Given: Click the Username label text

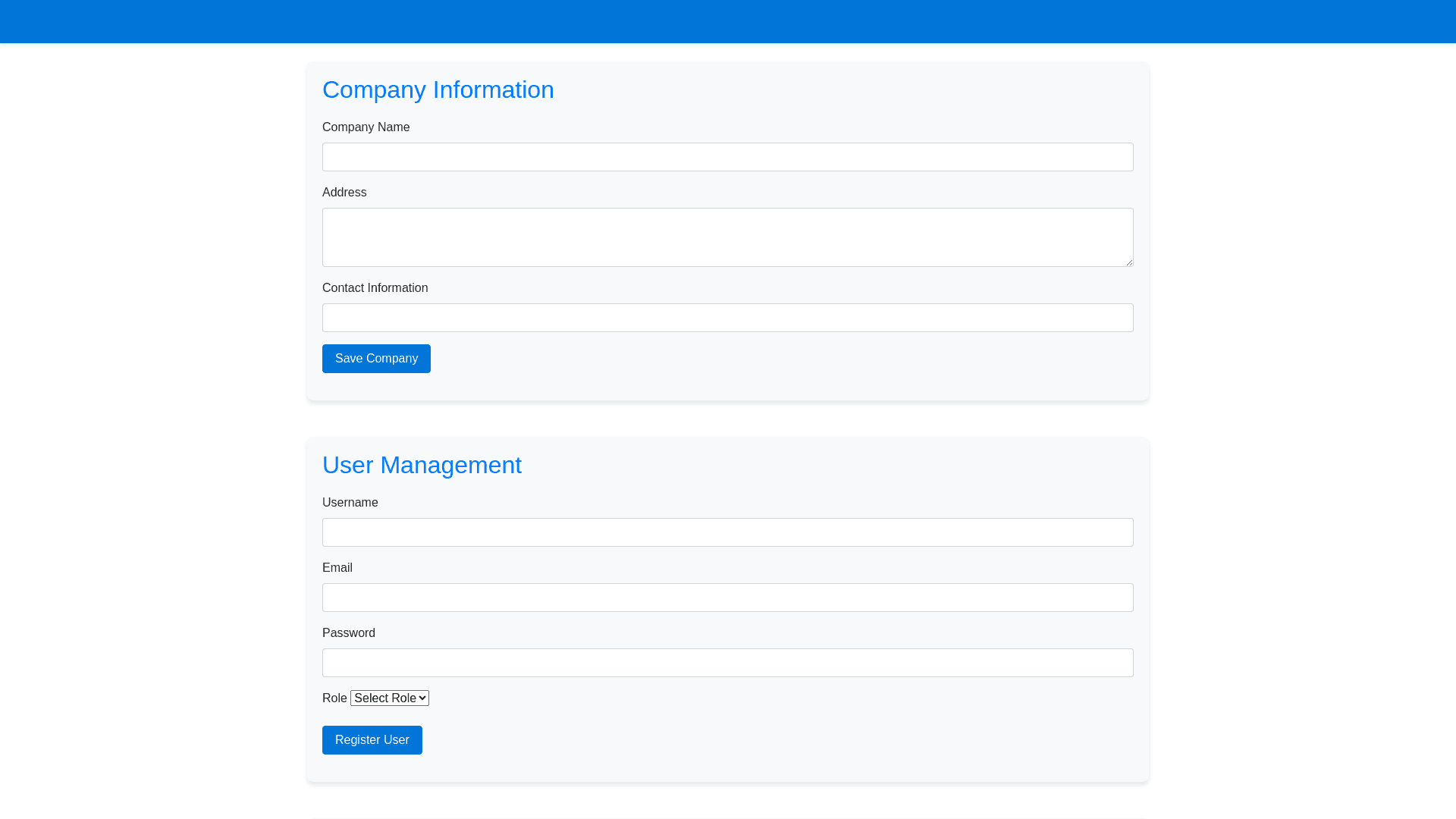Looking at the screenshot, I should (350, 503).
